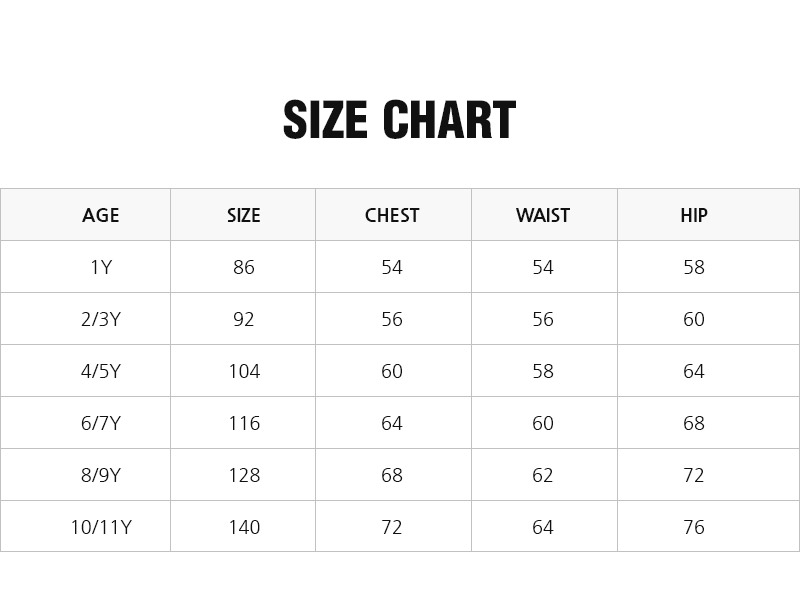800x609 pixels.
Task: Click the waist value for 6/7Y
Action: pyautogui.click(x=543, y=423)
